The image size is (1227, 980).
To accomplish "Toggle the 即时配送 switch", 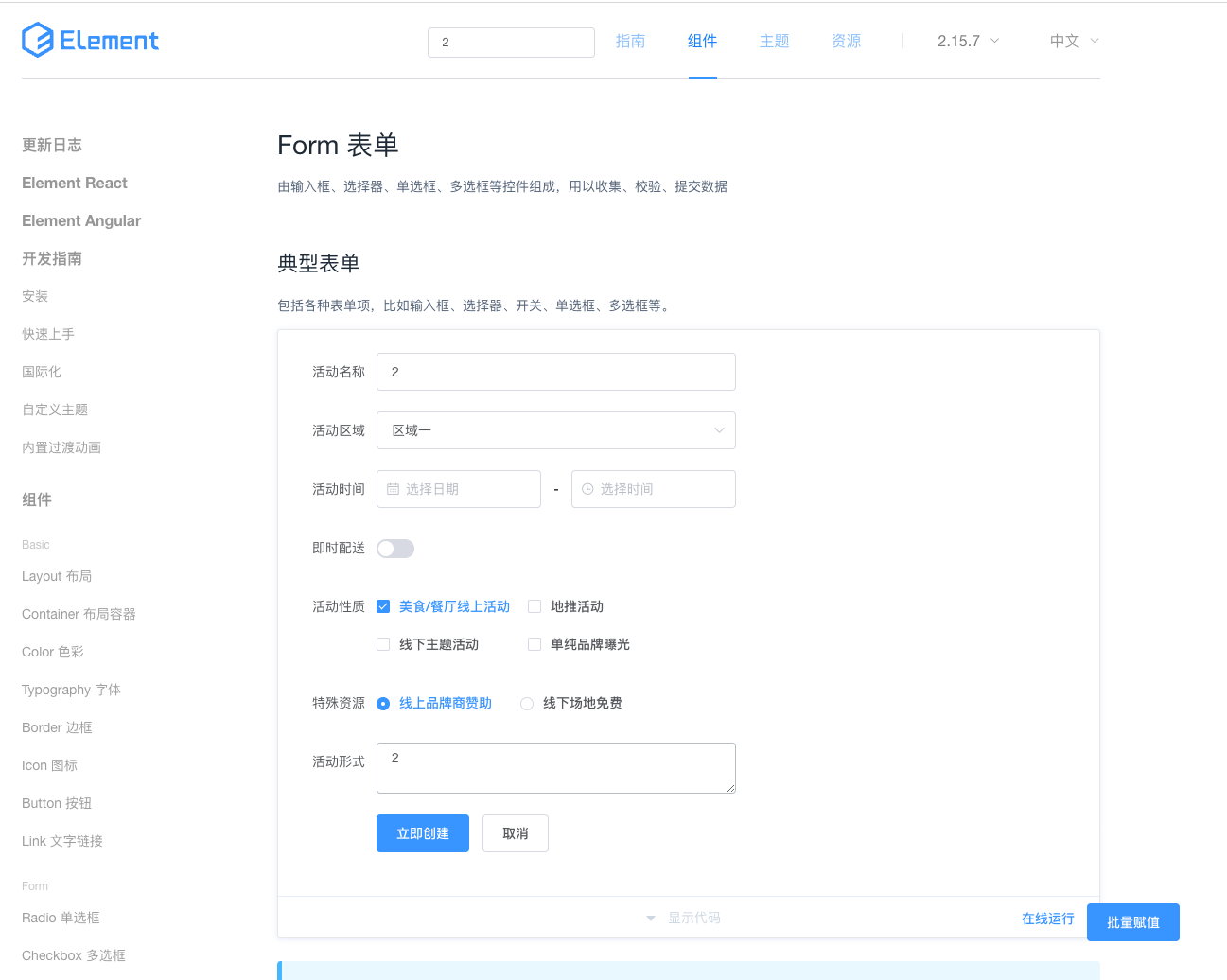I will pos(395,549).
